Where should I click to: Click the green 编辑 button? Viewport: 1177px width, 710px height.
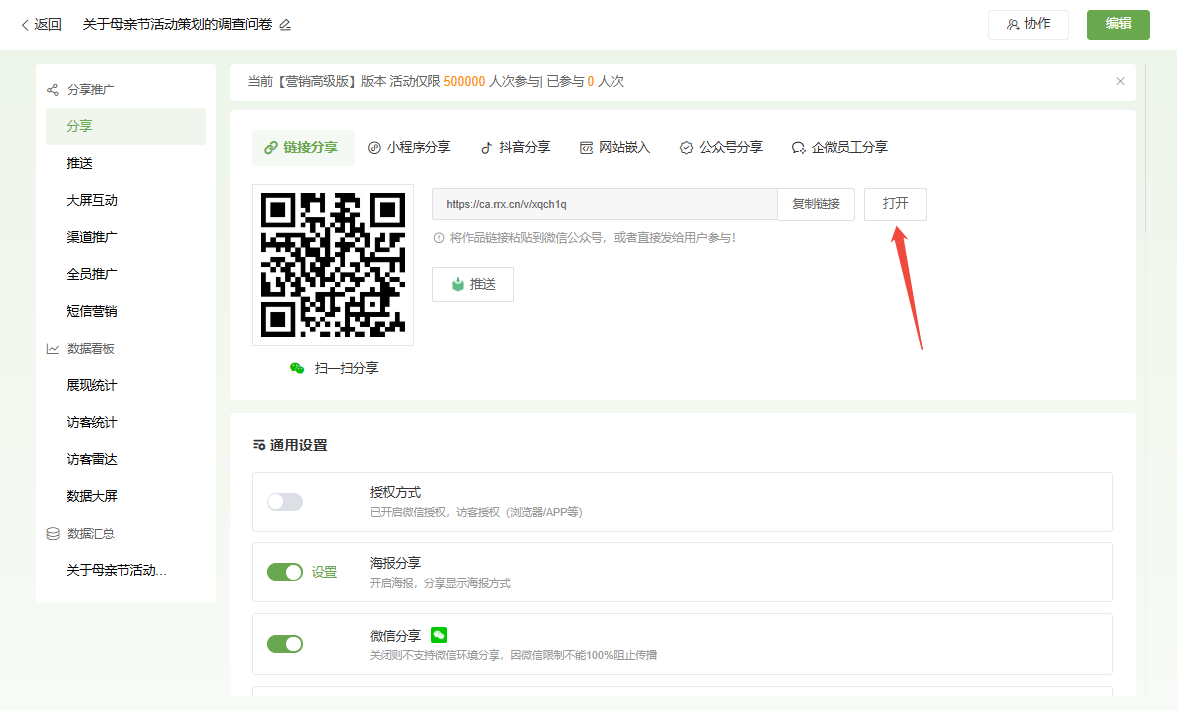[1118, 25]
